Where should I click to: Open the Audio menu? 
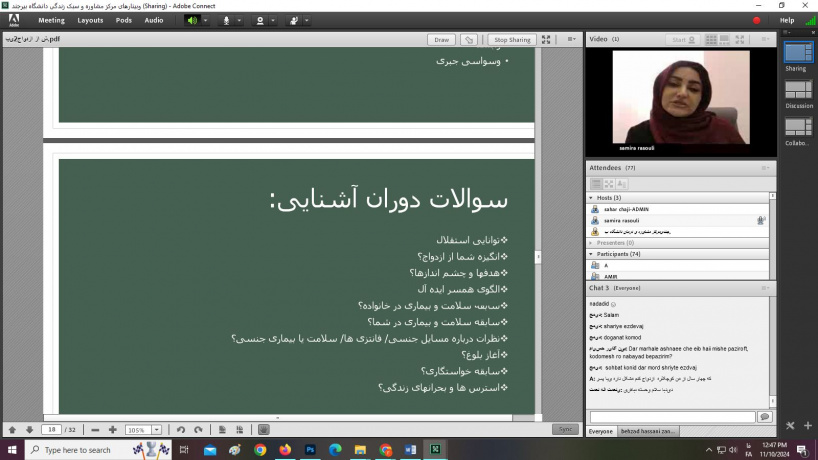[154, 20]
